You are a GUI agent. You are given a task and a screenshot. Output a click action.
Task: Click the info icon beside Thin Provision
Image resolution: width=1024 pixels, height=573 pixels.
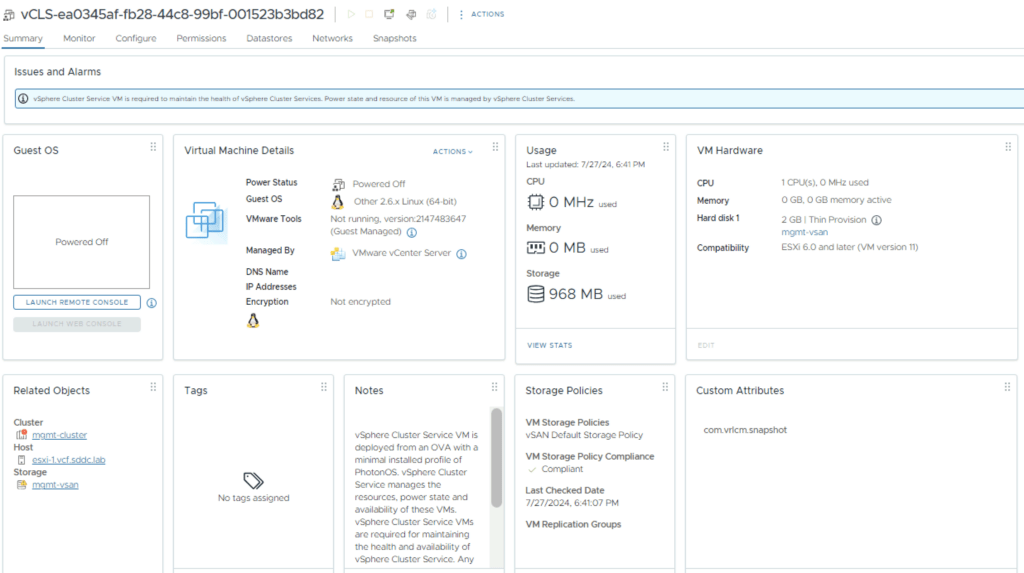876,220
